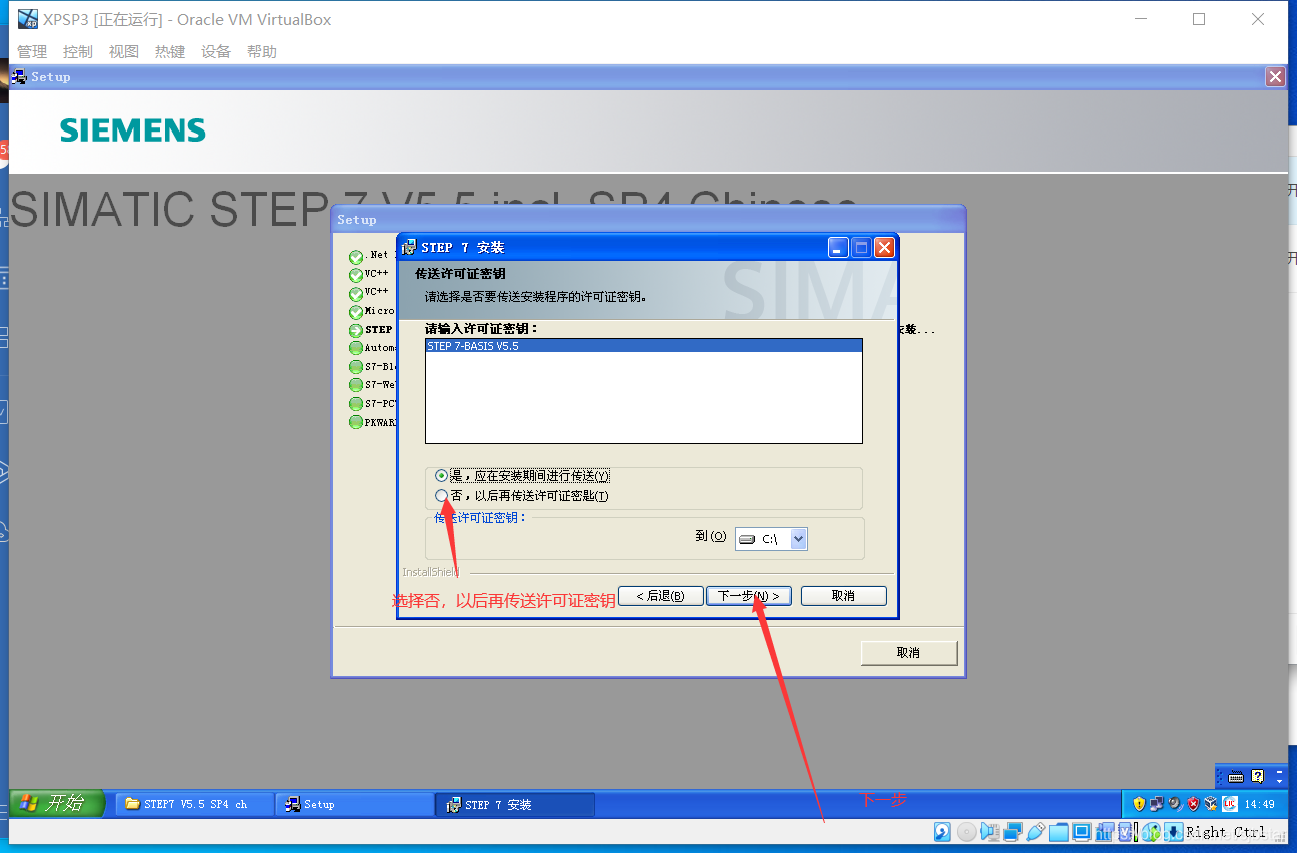Click the S7-We pending status icon

[x=356, y=385]
